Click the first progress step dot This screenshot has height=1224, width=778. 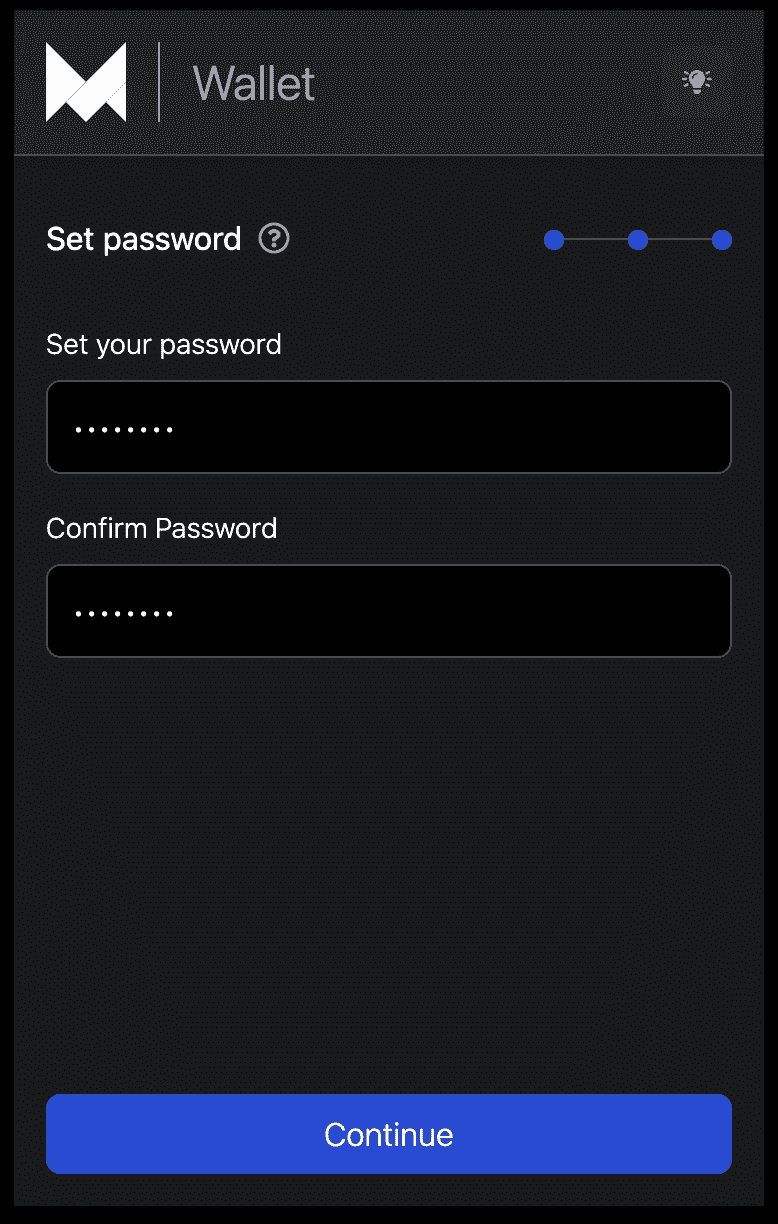554,240
